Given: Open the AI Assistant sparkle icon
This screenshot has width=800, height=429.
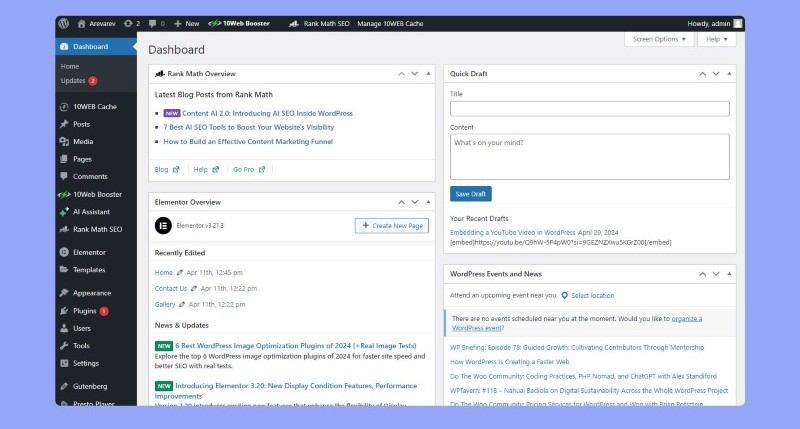Looking at the screenshot, I should pos(64,212).
